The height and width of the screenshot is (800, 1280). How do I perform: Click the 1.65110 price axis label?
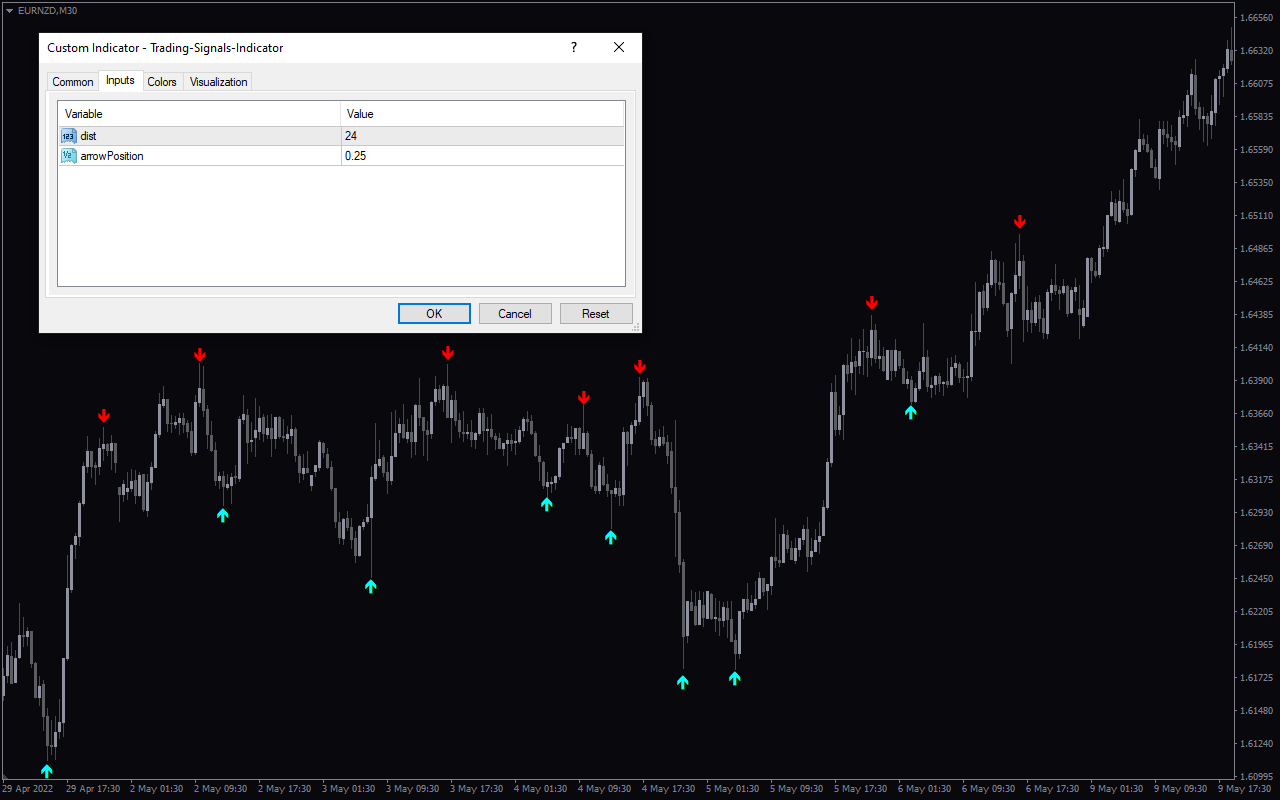[x=1258, y=215]
